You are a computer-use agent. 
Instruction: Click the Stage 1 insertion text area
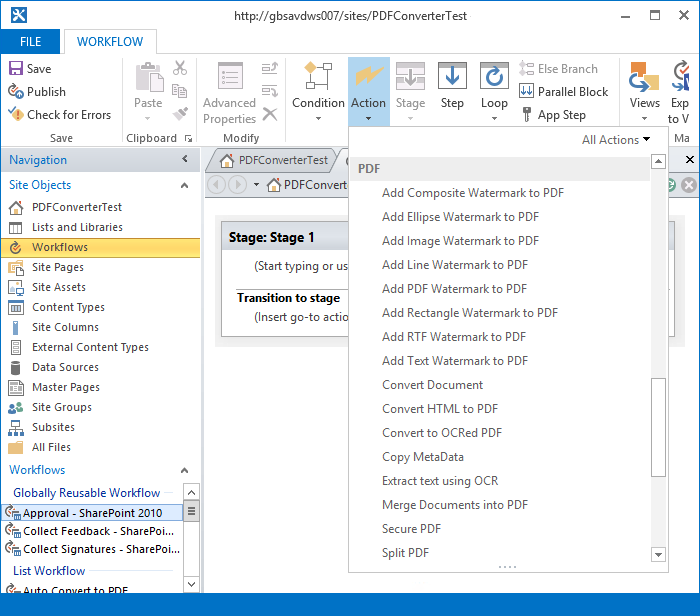(x=301, y=266)
